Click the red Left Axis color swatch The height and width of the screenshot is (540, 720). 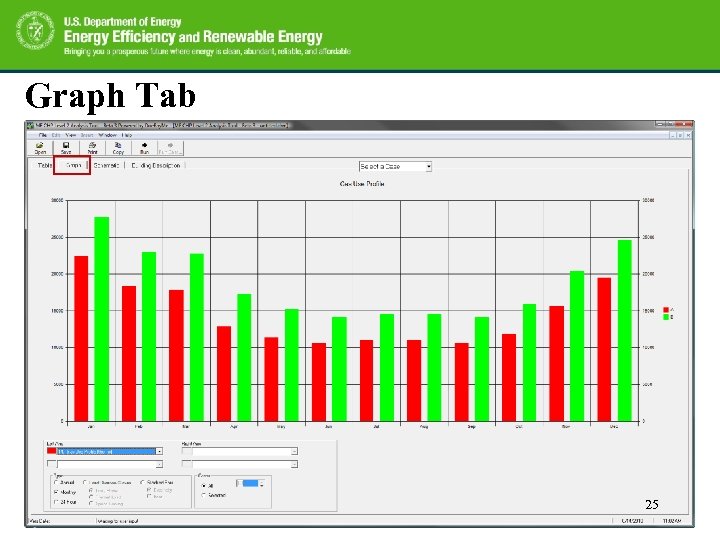pyautogui.click(x=51, y=451)
